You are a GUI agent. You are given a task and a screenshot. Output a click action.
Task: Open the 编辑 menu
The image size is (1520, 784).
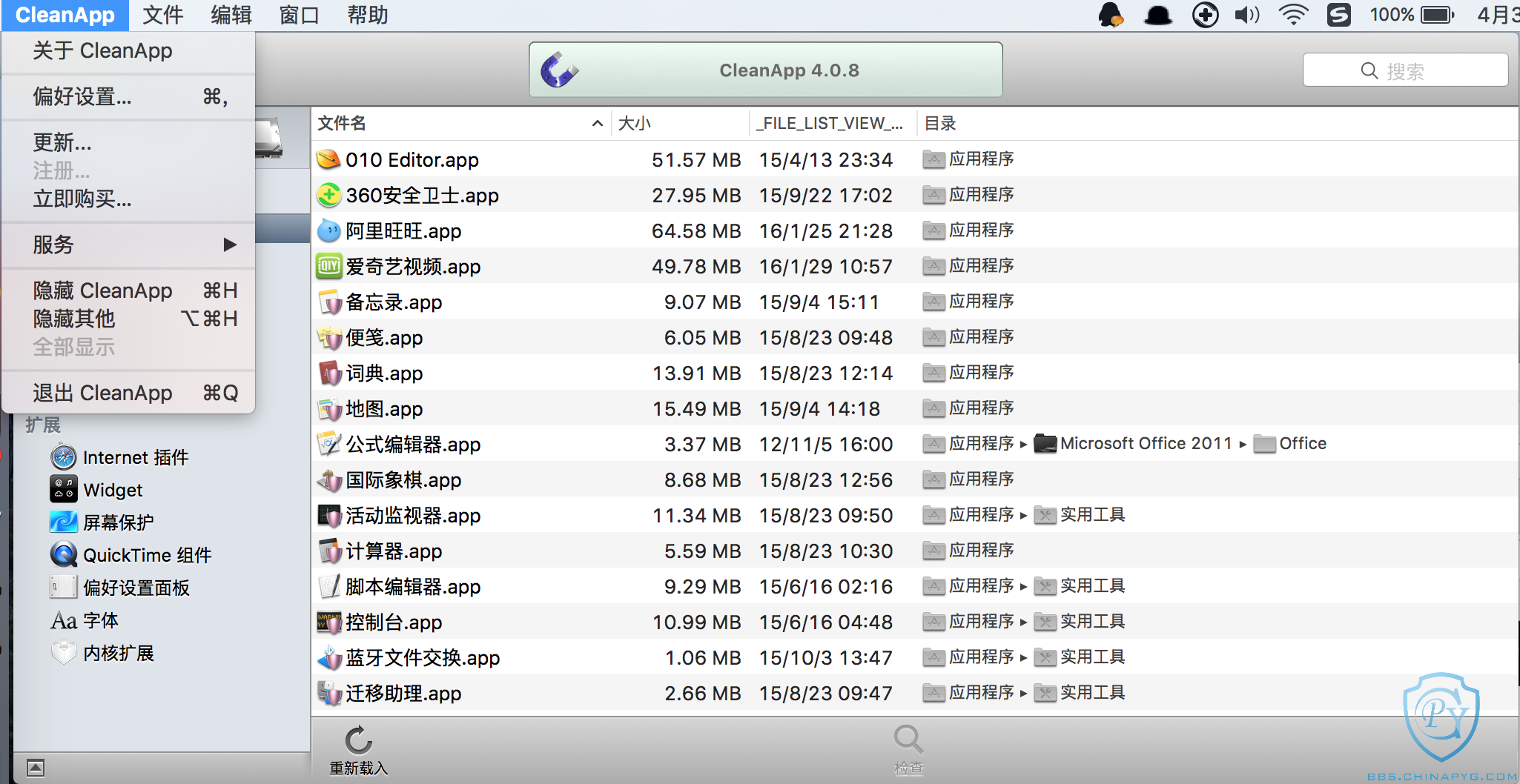coord(231,15)
